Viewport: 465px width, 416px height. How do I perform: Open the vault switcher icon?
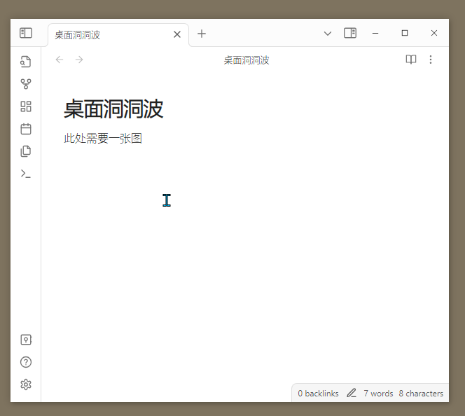pos(26,340)
